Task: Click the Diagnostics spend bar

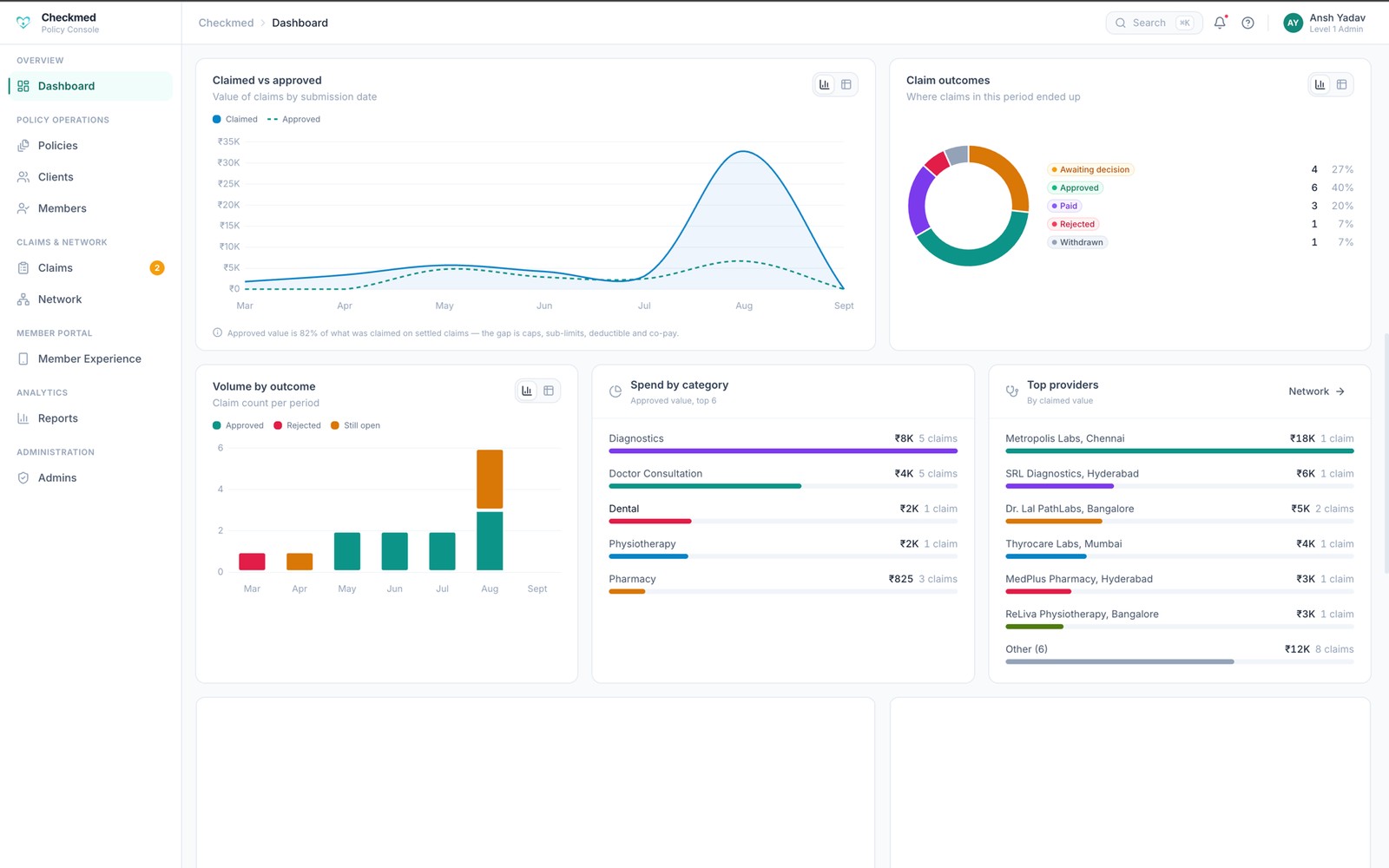Action: point(783,451)
